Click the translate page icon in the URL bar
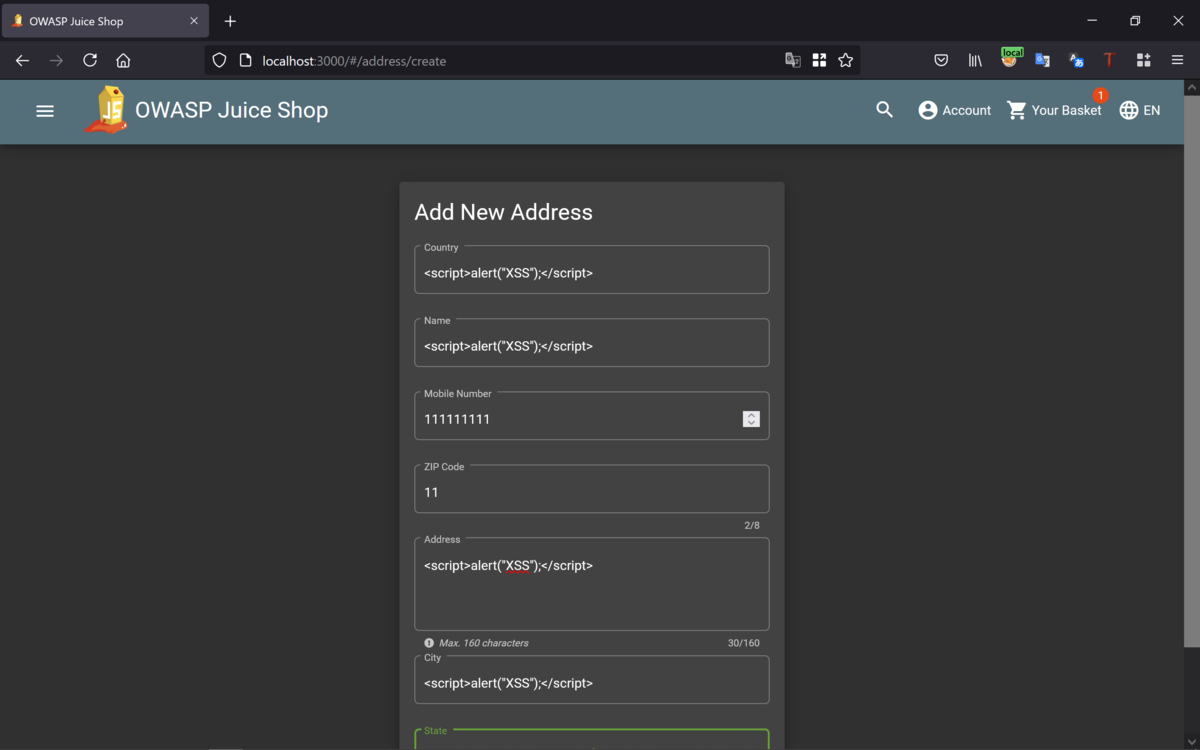 (x=793, y=60)
